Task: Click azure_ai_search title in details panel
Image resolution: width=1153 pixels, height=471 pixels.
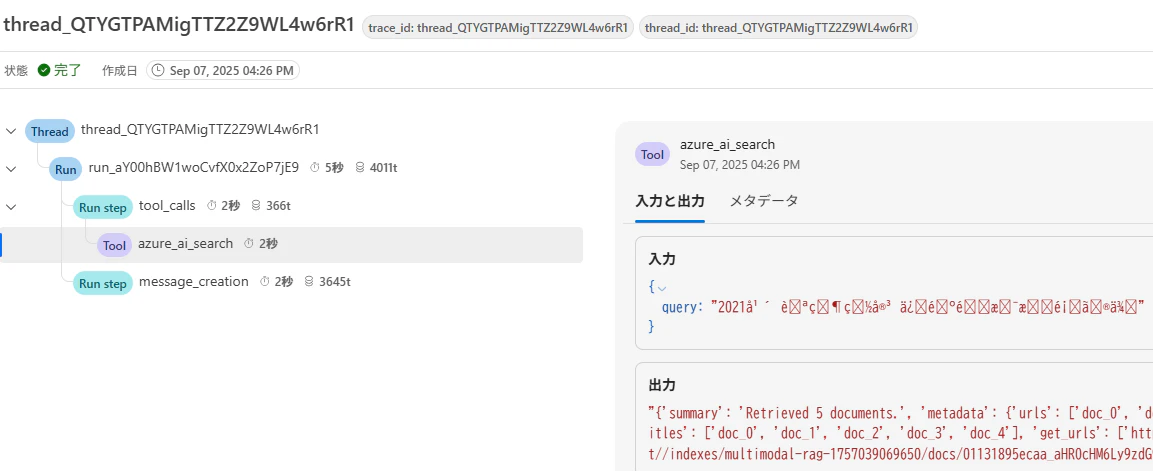Action: click(727, 145)
